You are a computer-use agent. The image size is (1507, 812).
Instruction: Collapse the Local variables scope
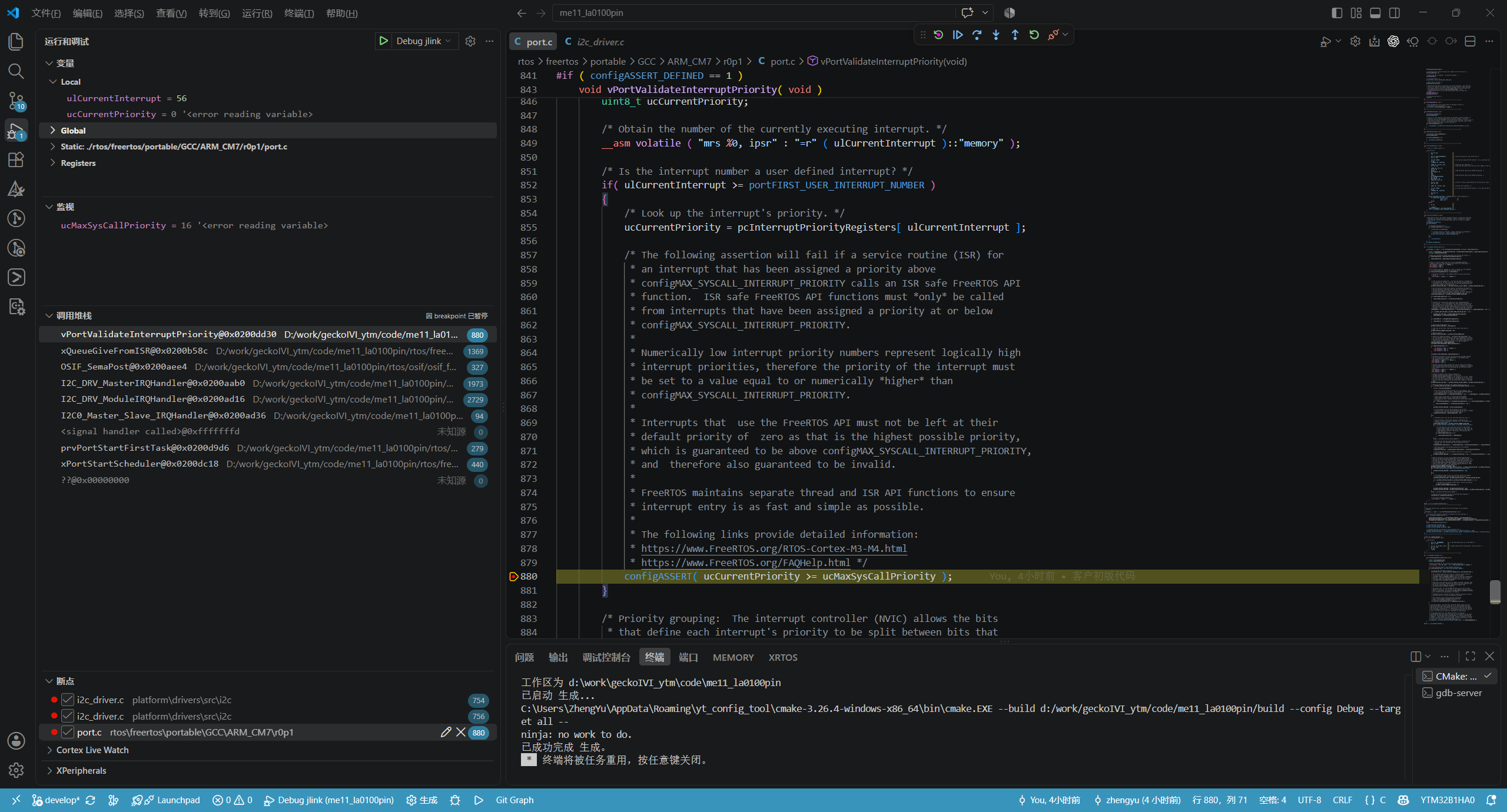(x=53, y=82)
